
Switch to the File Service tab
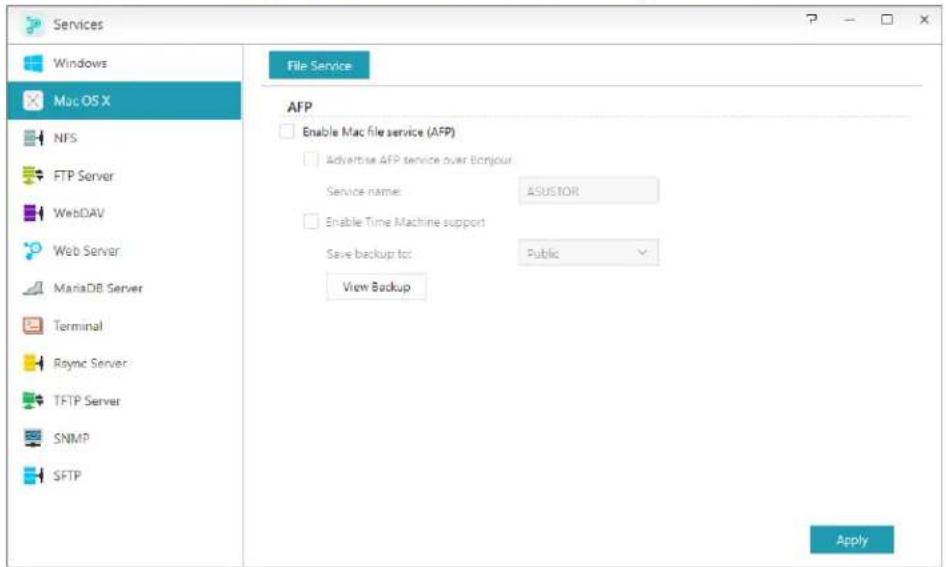coord(319,65)
